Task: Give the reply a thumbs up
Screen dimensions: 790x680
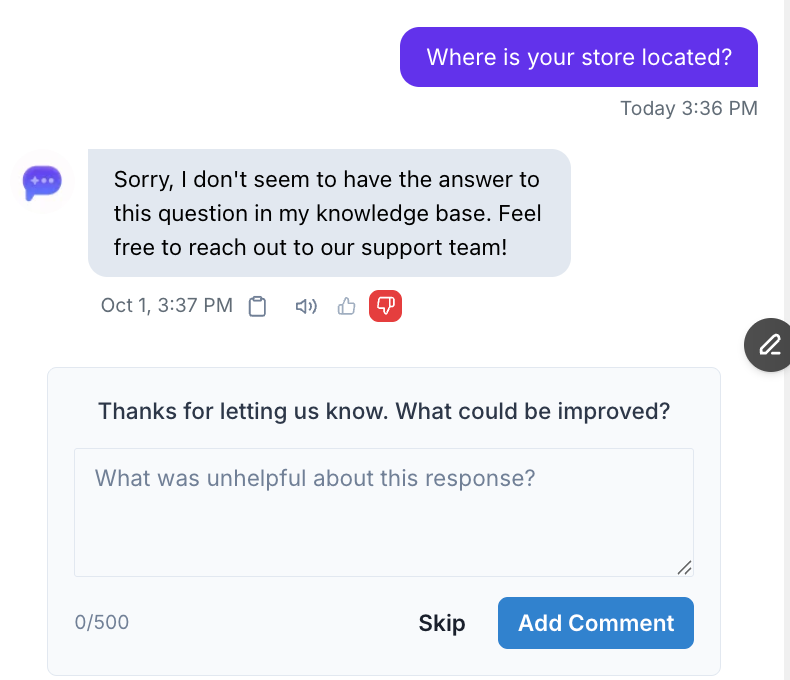Action: point(346,306)
